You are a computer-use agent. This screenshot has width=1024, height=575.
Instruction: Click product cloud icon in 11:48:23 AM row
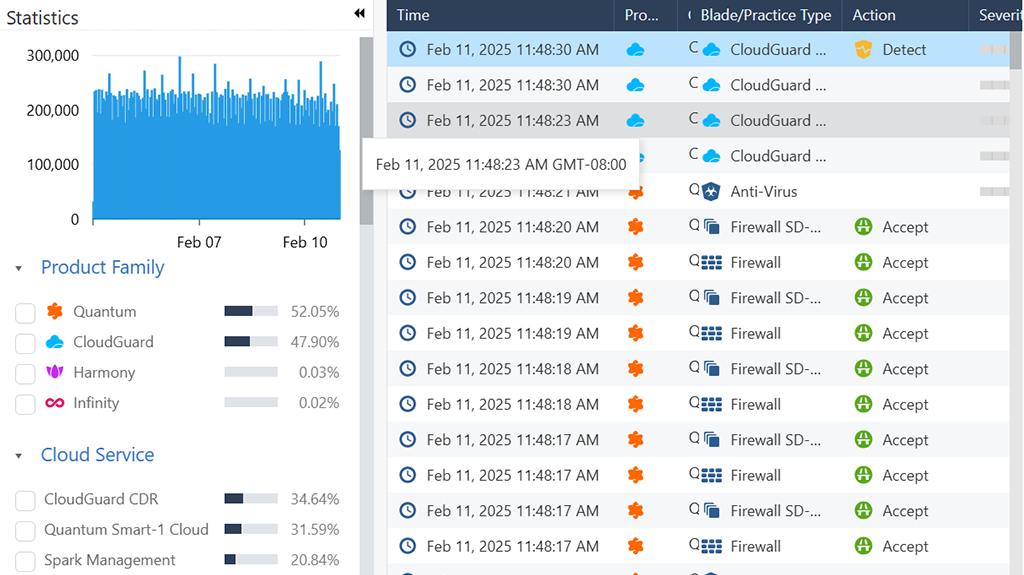(x=635, y=120)
